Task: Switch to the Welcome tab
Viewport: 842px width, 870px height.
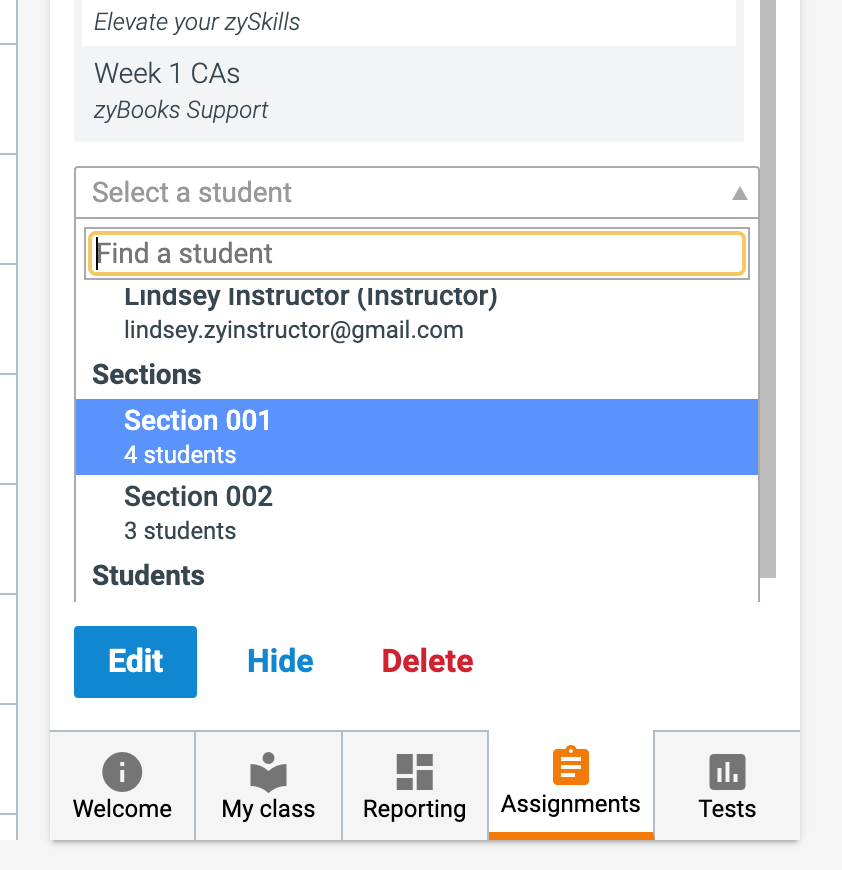Action: click(122, 786)
